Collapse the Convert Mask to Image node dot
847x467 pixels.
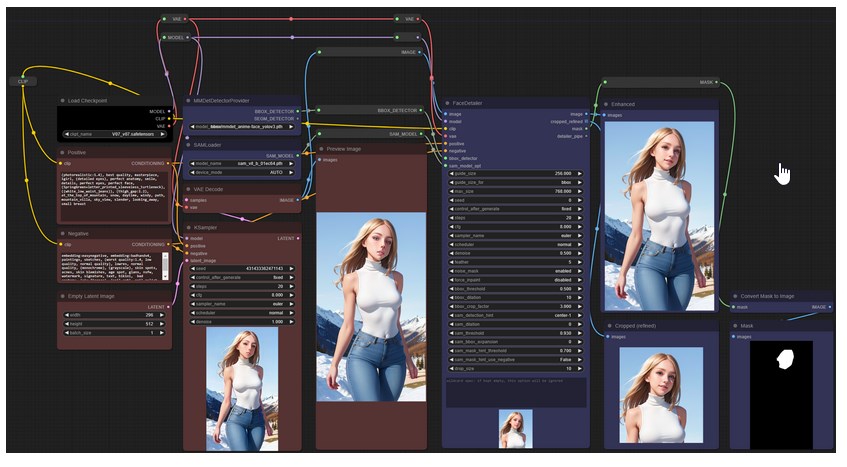[735, 296]
